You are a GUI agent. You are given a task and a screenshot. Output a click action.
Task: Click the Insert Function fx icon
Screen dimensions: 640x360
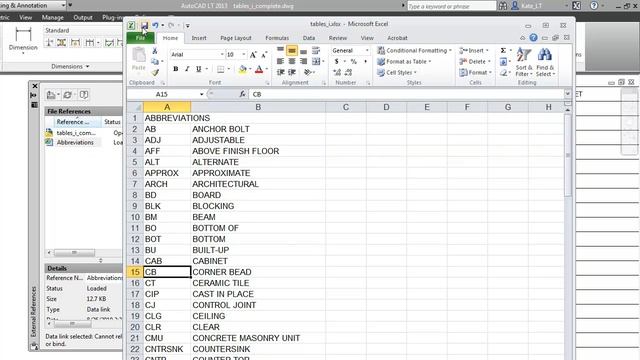[242, 94]
